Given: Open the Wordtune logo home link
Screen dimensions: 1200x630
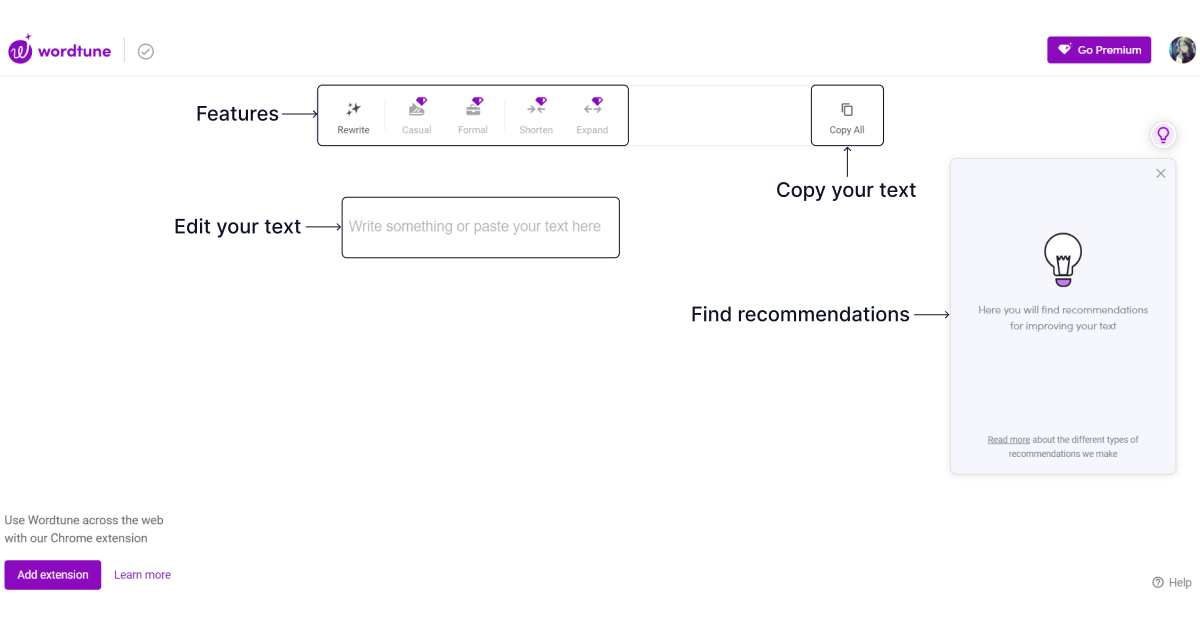Looking at the screenshot, I should tap(62, 50).
